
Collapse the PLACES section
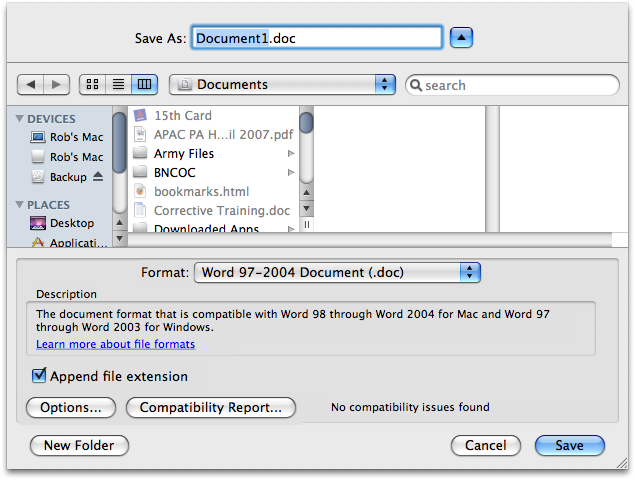point(19,205)
